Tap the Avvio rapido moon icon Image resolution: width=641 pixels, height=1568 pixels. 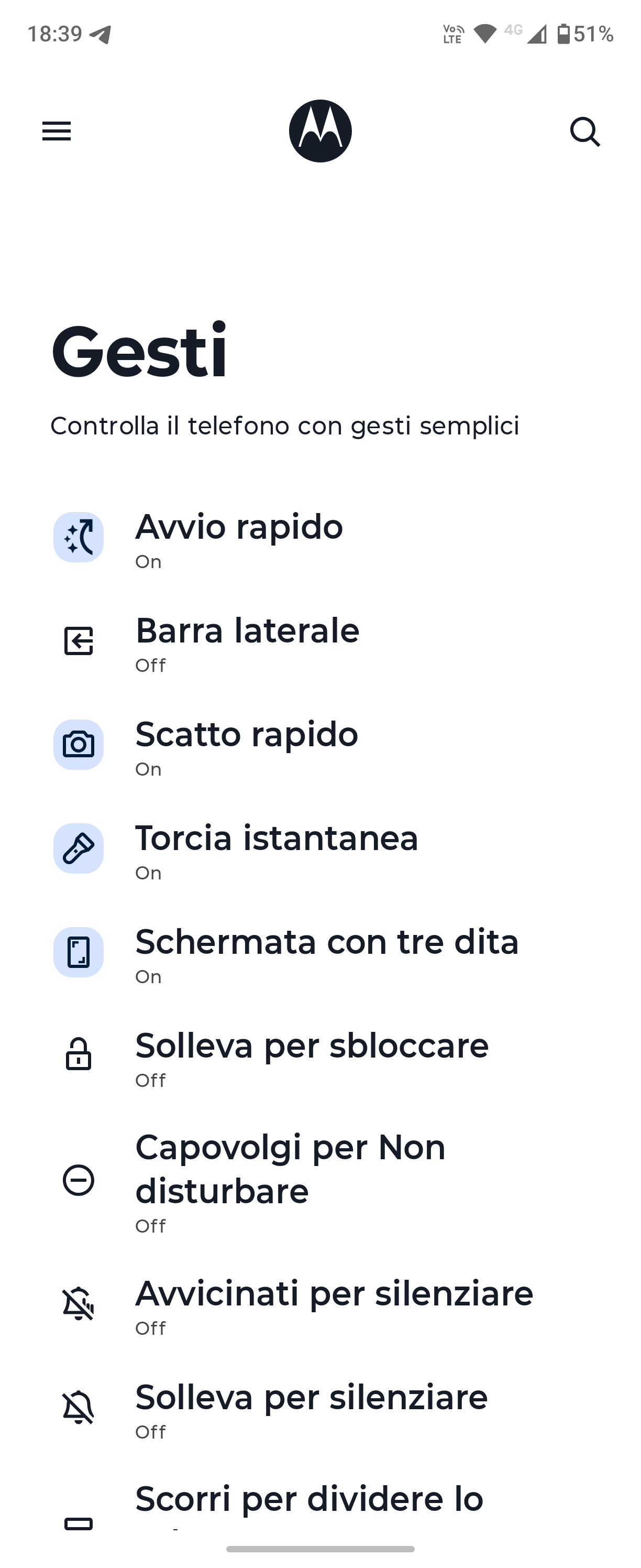coord(79,537)
